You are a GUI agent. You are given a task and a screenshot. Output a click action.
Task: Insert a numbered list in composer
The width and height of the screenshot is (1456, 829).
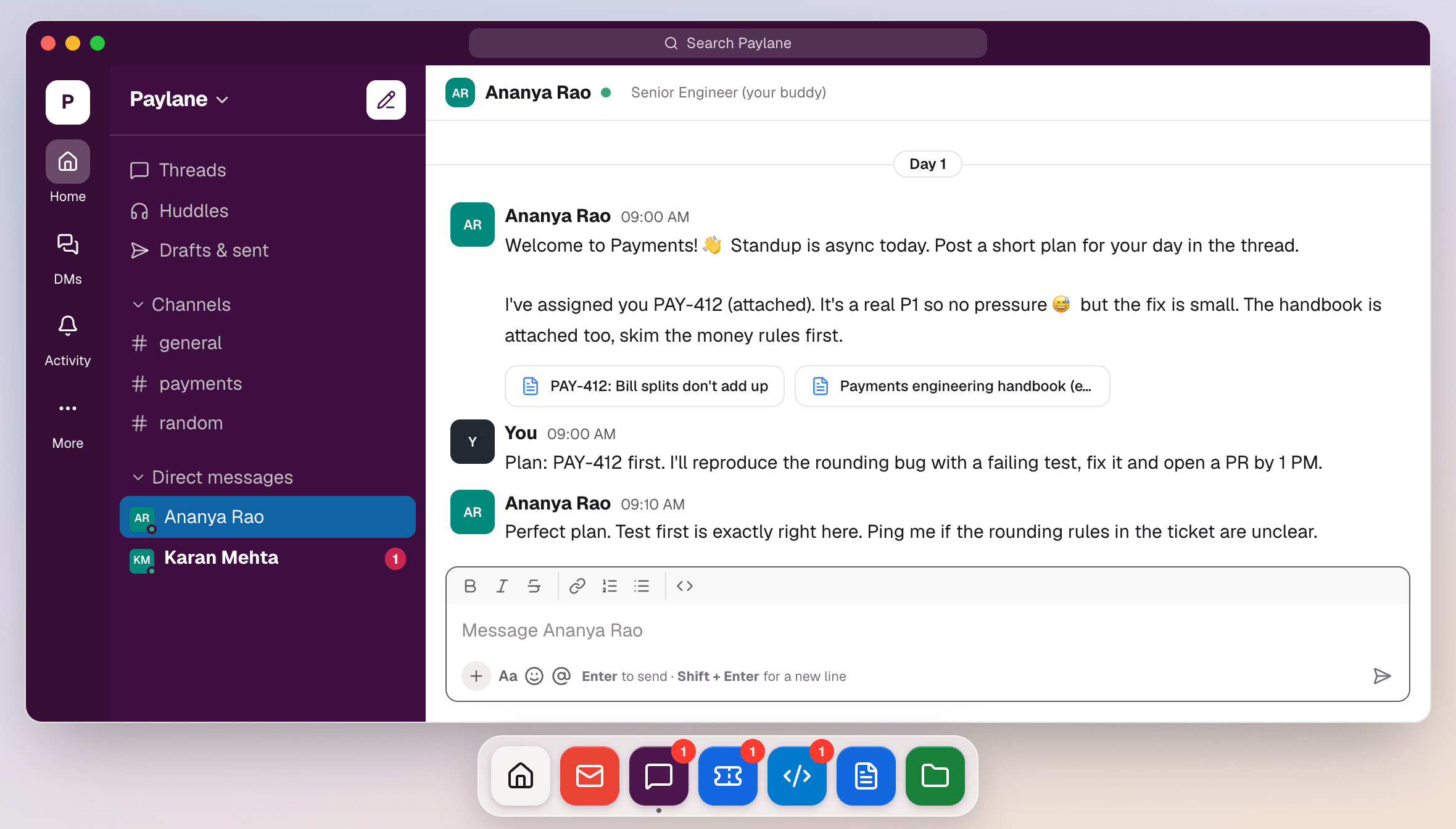point(610,586)
